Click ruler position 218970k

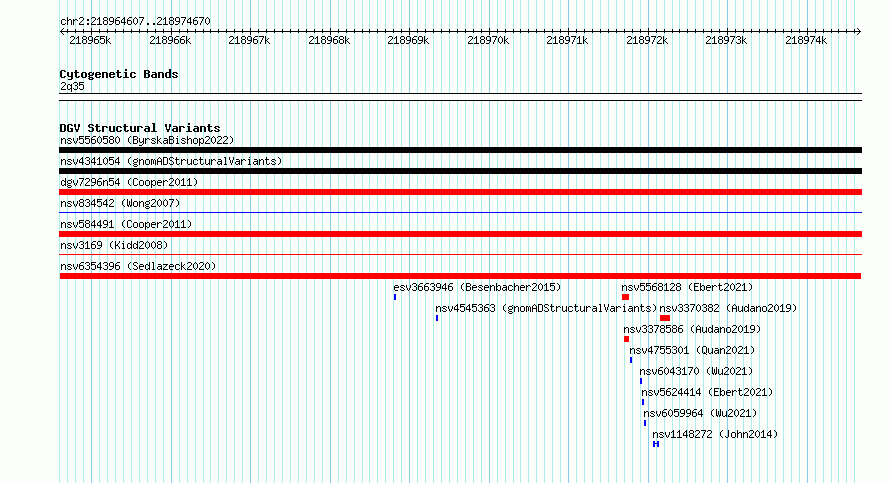pos(488,41)
